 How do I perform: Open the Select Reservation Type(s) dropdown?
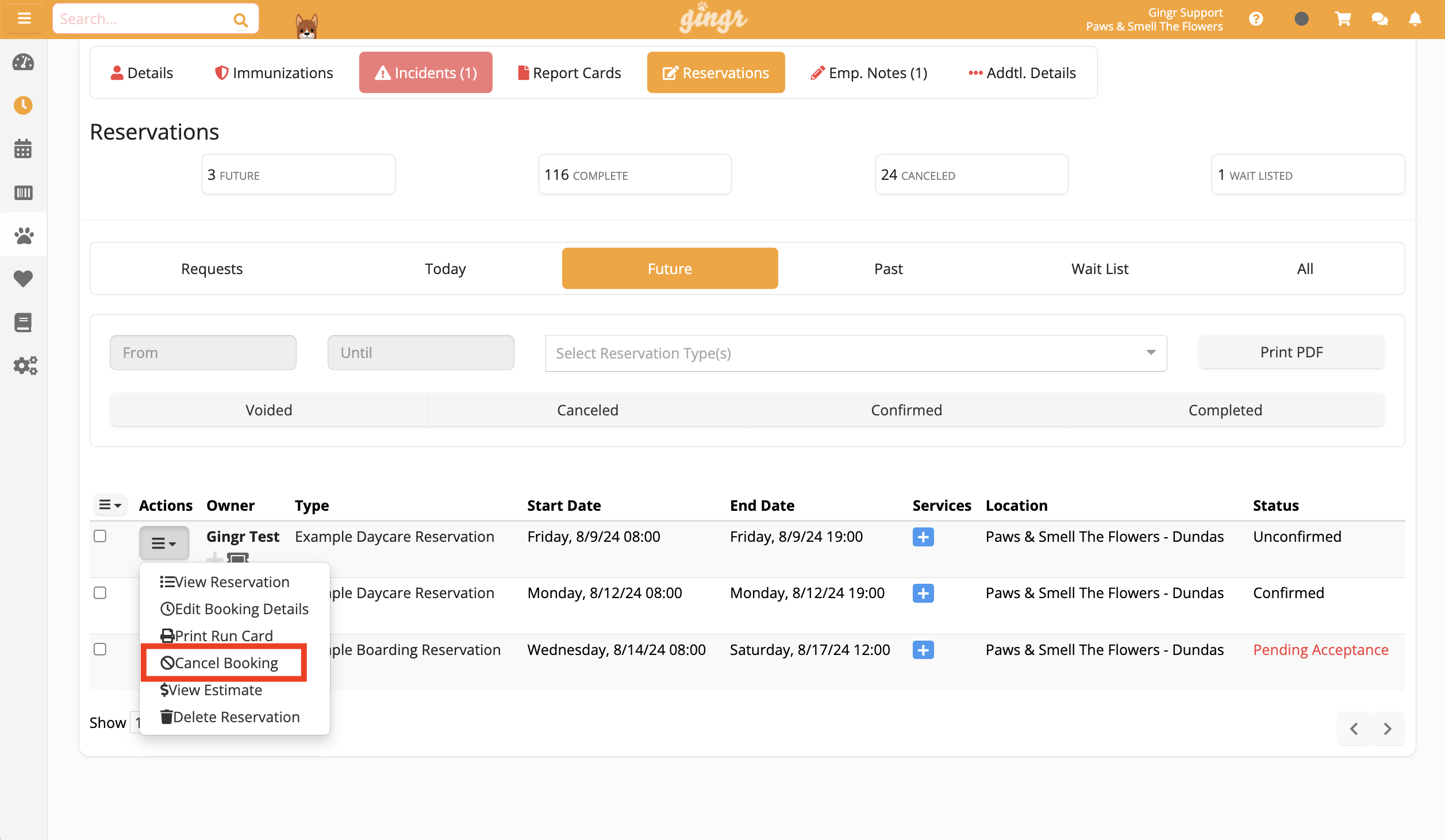pos(856,353)
